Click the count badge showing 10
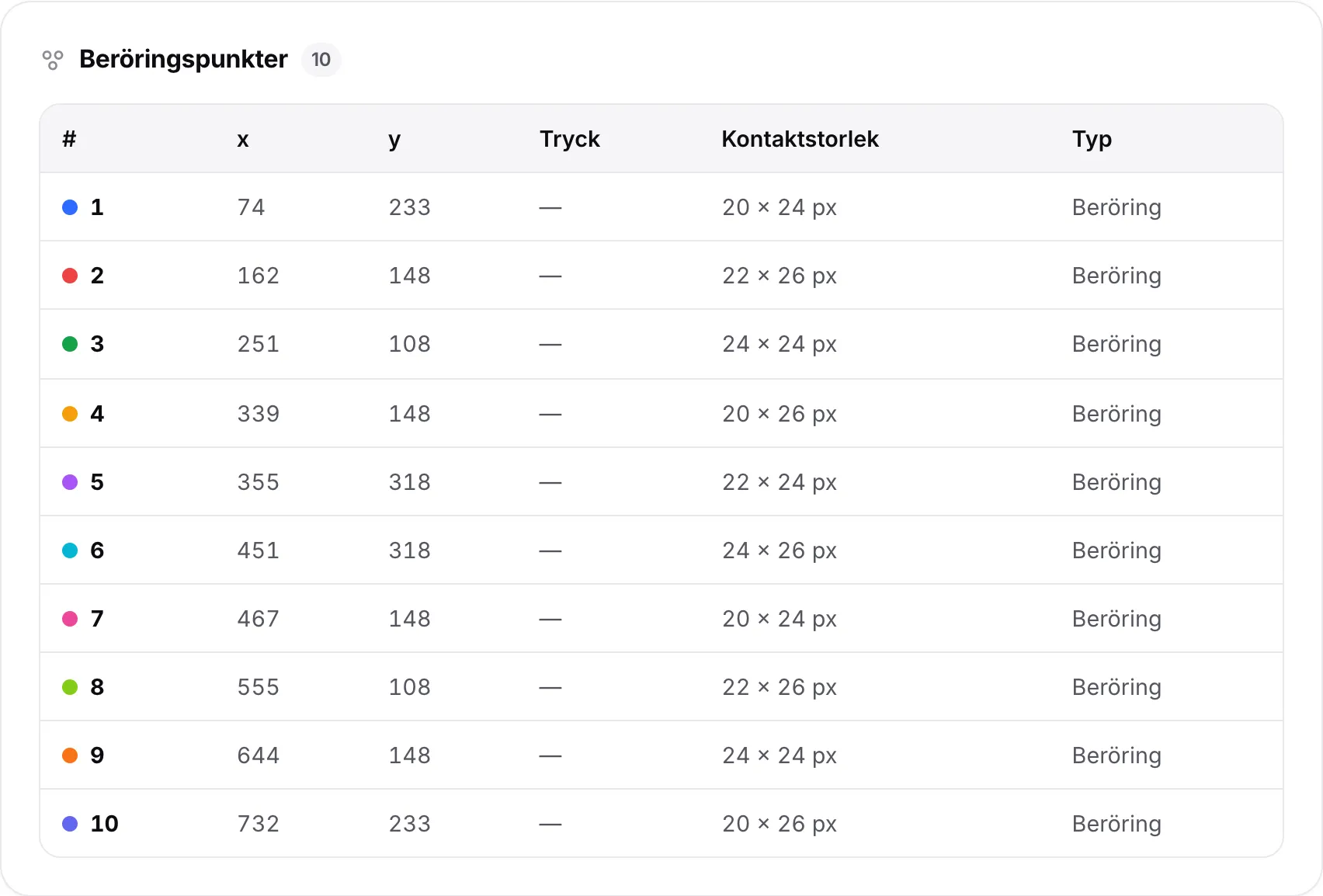 [x=321, y=60]
